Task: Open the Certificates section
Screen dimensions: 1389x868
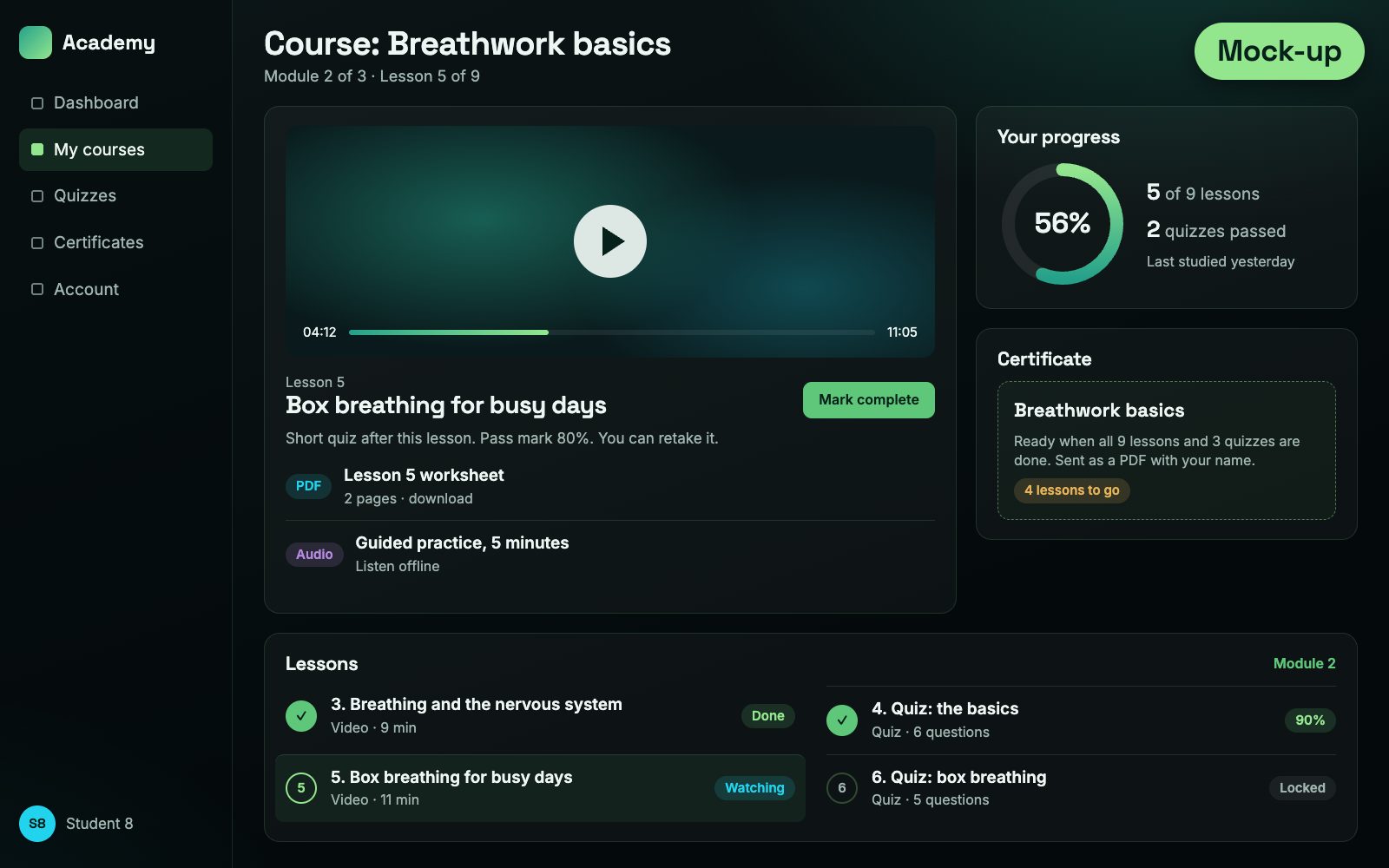Action: tap(115, 243)
